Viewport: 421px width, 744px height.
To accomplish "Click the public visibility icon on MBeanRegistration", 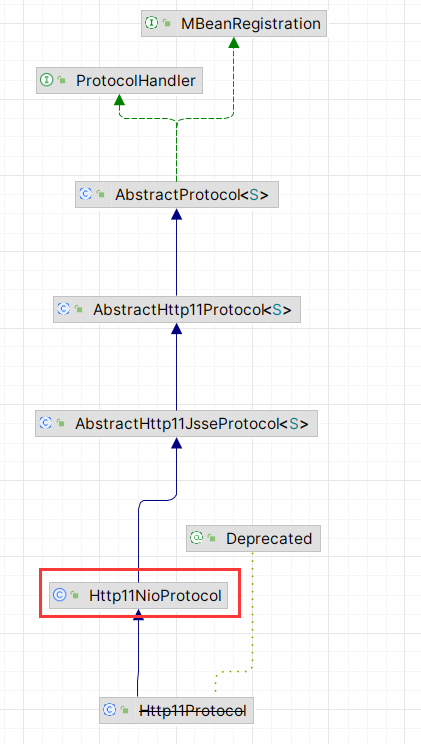I will click(x=167, y=23).
